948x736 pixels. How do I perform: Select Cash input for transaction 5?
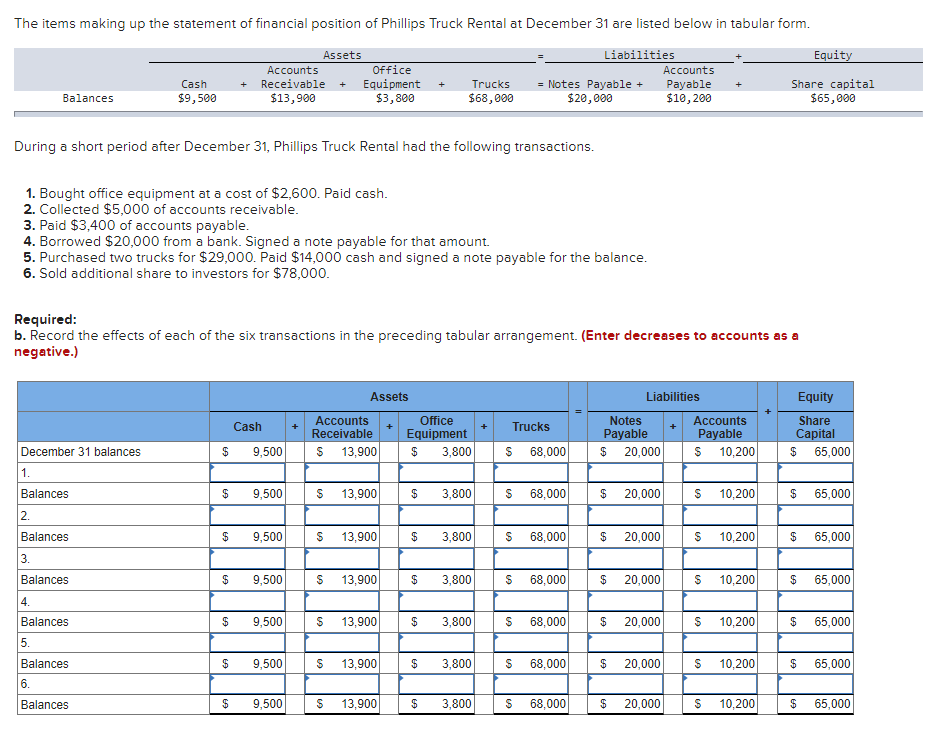click(x=247, y=643)
